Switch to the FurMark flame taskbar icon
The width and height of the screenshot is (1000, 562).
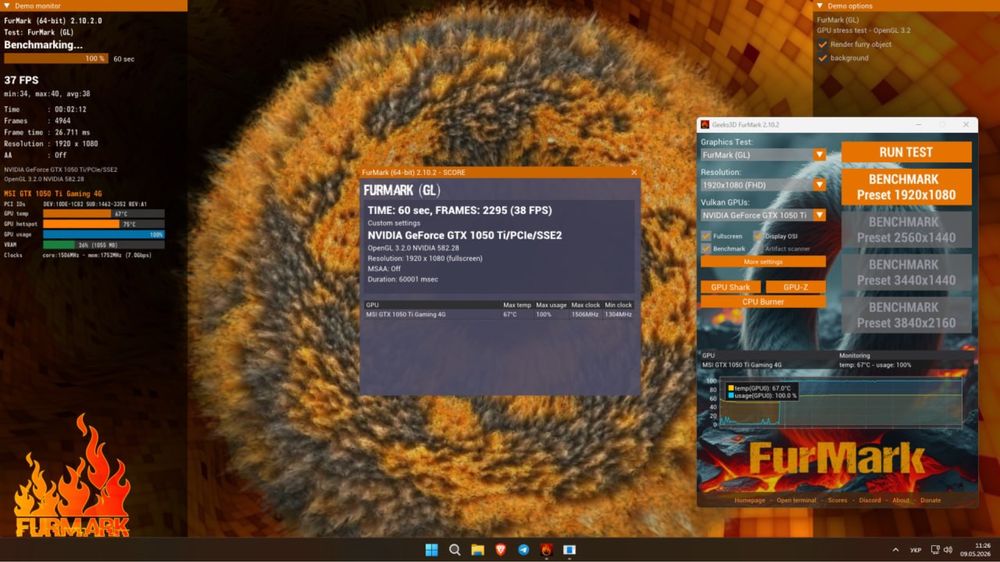547,550
